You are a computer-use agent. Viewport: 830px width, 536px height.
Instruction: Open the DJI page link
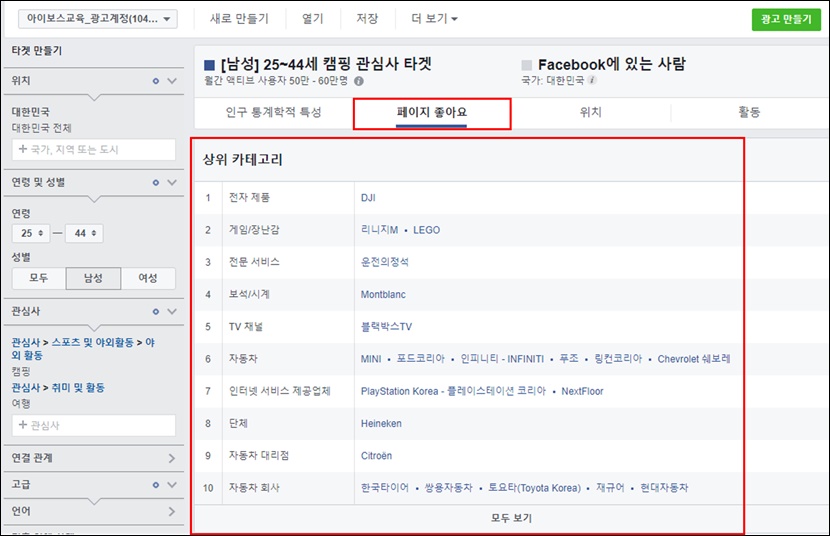[x=368, y=198]
